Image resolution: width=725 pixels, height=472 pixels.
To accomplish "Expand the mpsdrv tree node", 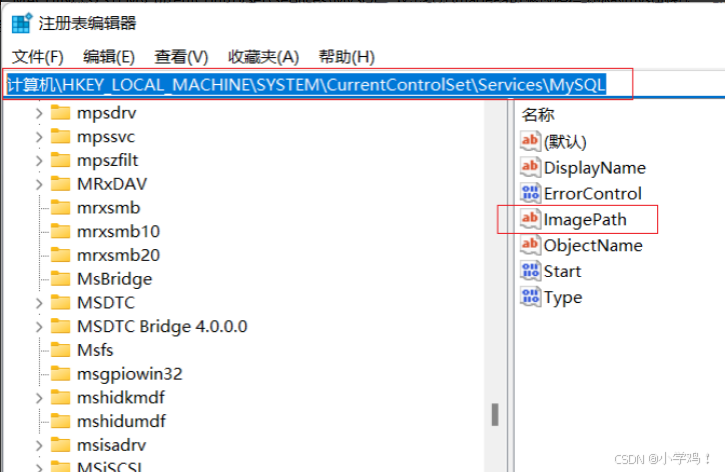I will coord(39,113).
